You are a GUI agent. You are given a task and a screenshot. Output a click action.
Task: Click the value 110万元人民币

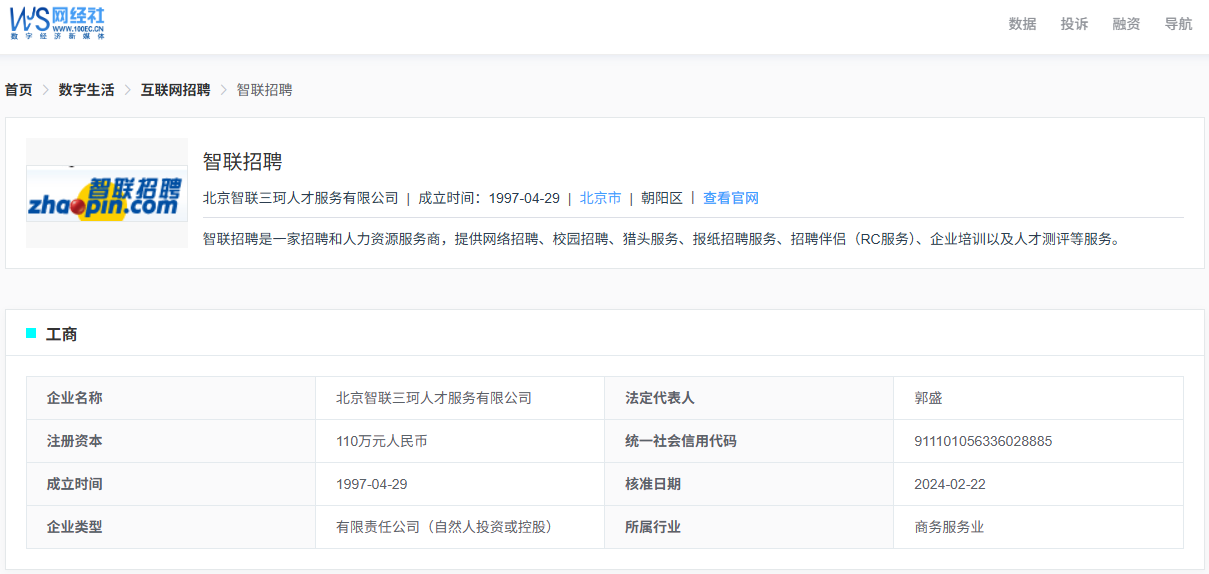382,441
